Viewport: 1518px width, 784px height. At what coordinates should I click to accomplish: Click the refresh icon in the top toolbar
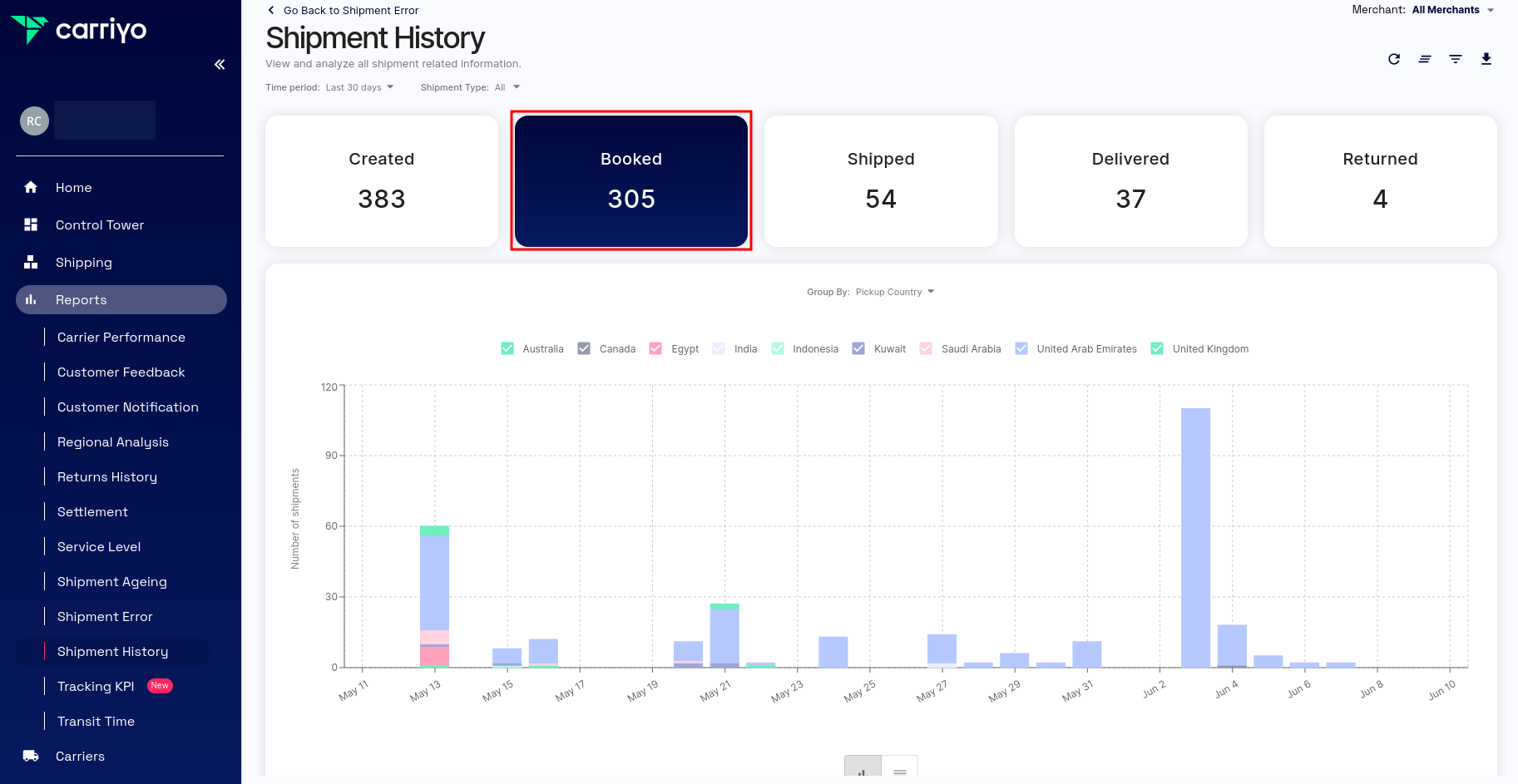(x=1394, y=59)
